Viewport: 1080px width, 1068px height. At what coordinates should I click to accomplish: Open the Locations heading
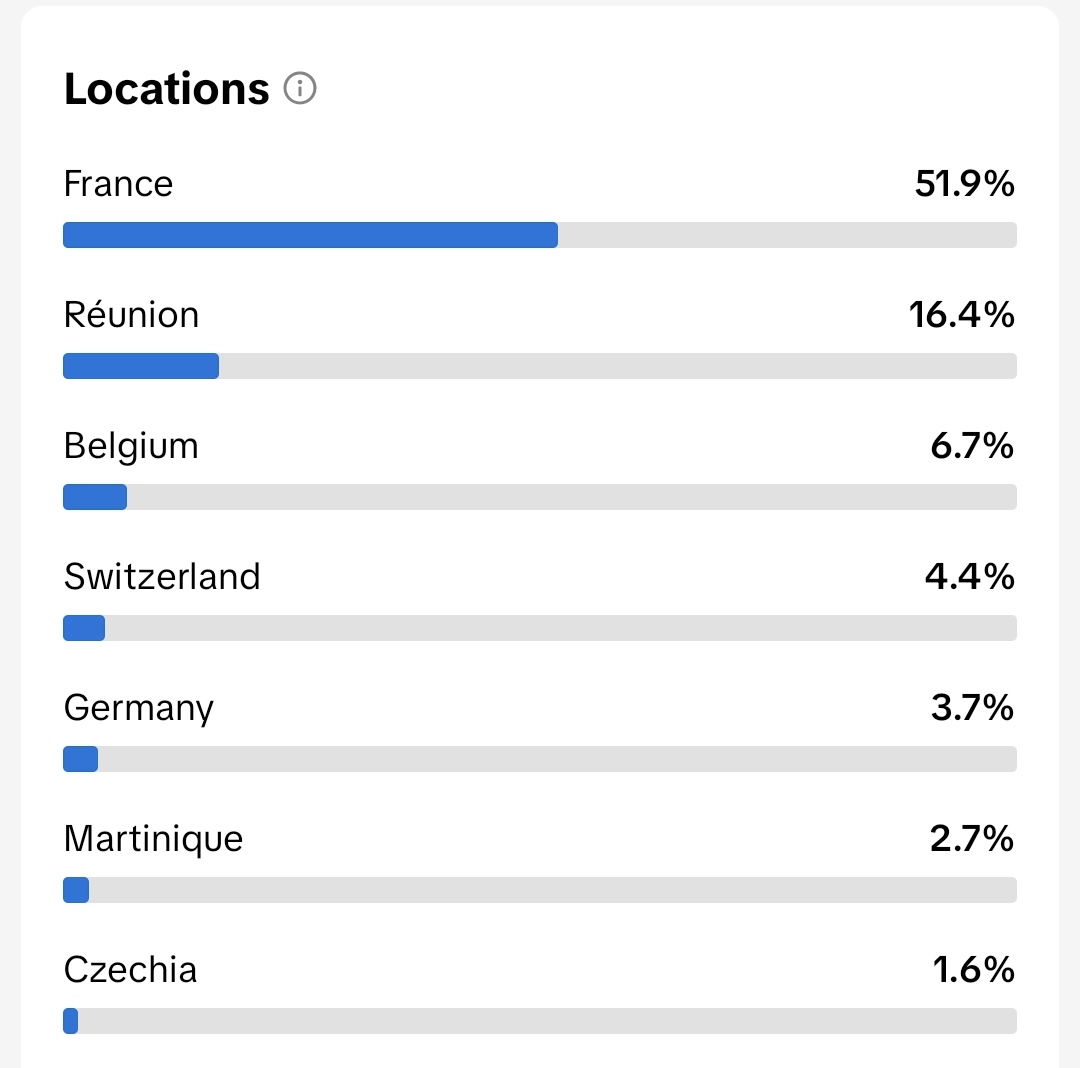point(166,89)
